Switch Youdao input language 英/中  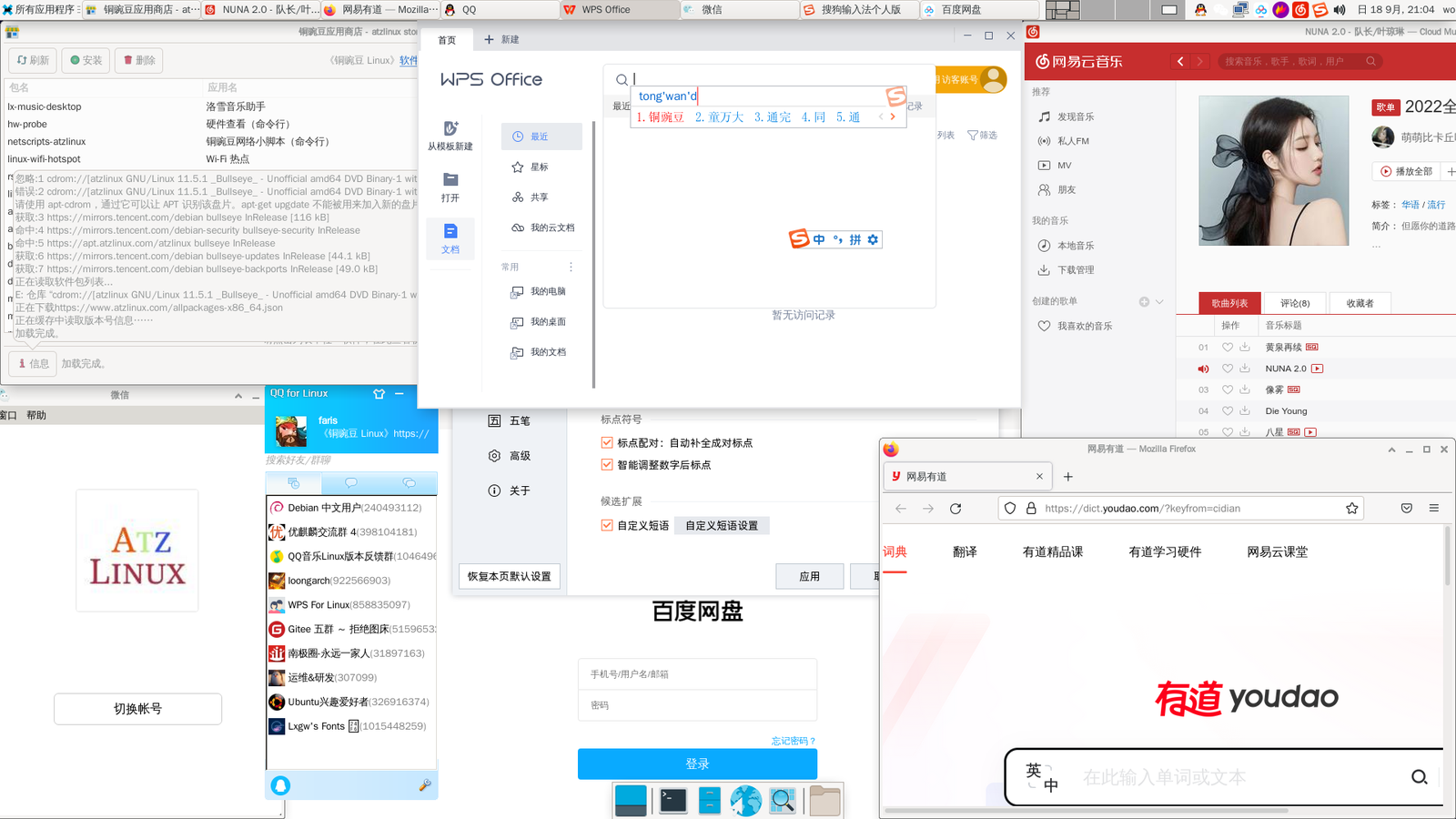coord(1042,776)
